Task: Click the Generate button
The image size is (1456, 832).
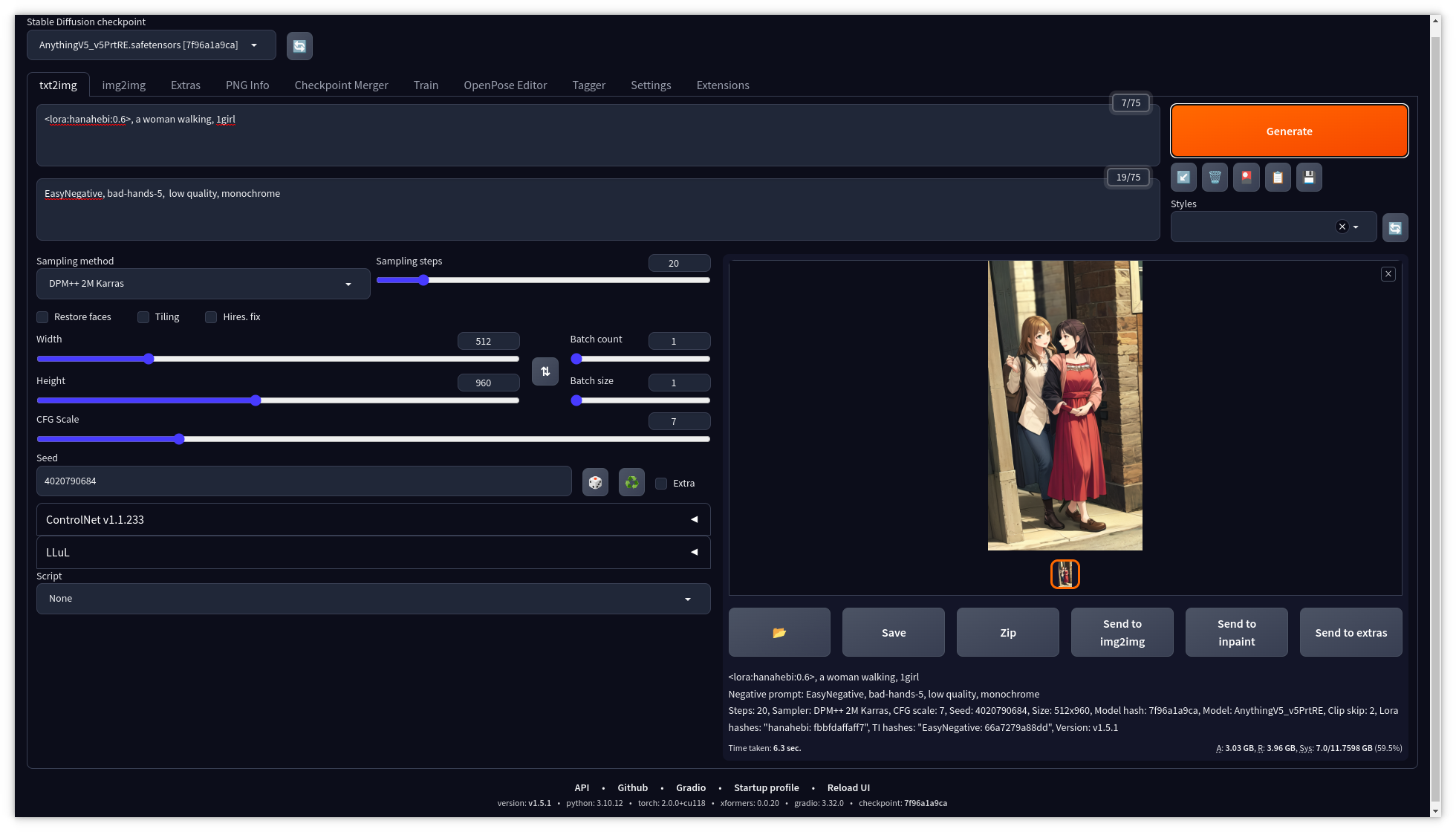Action: tap(1289, 131)
